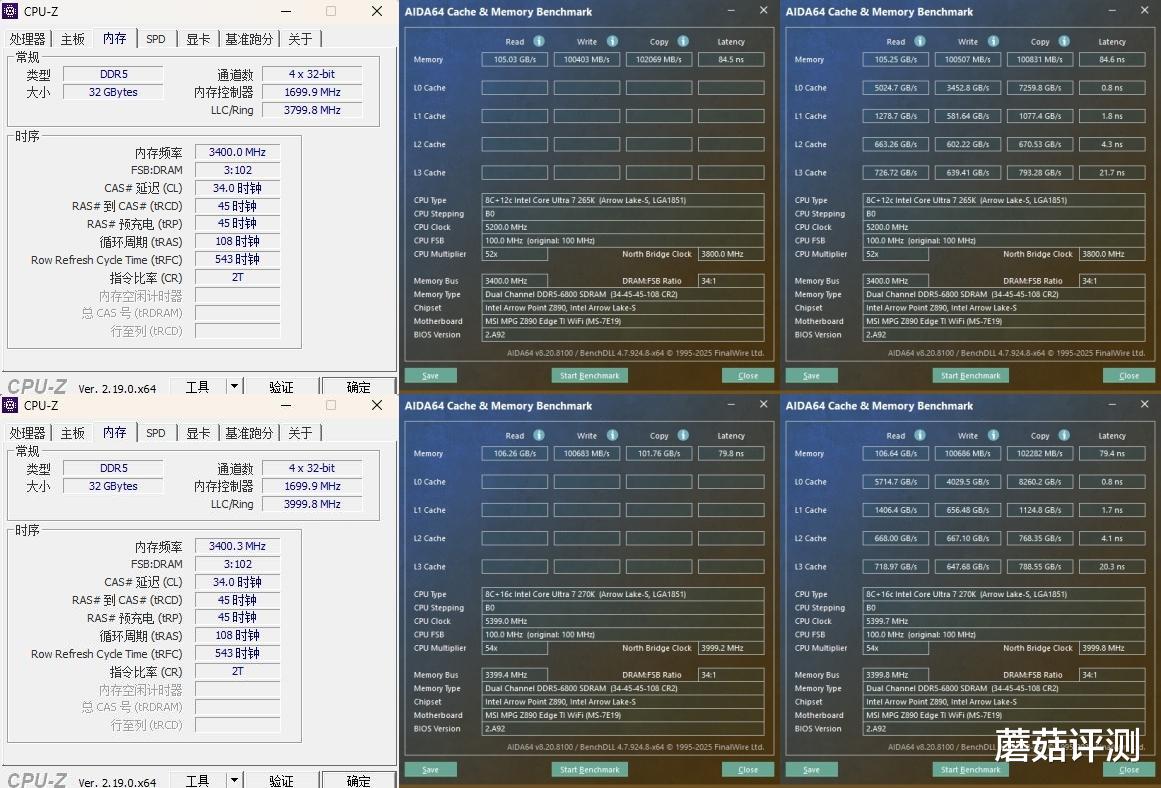Screen dimensions: 1161x788
Task: Click Close button in 84.6 ns AIDA64 window
Action: click(x=1129, y=375)
